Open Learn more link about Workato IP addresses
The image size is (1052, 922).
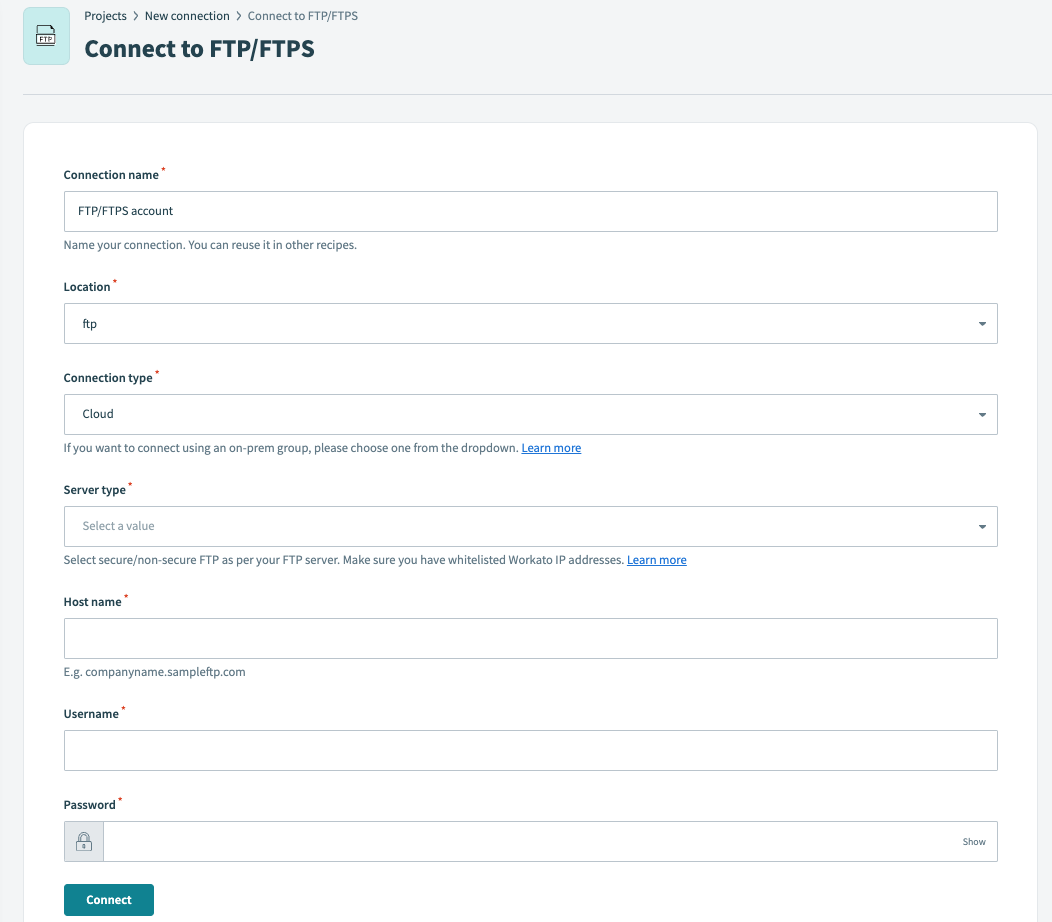pyautogui.click(x=656, y=560)
